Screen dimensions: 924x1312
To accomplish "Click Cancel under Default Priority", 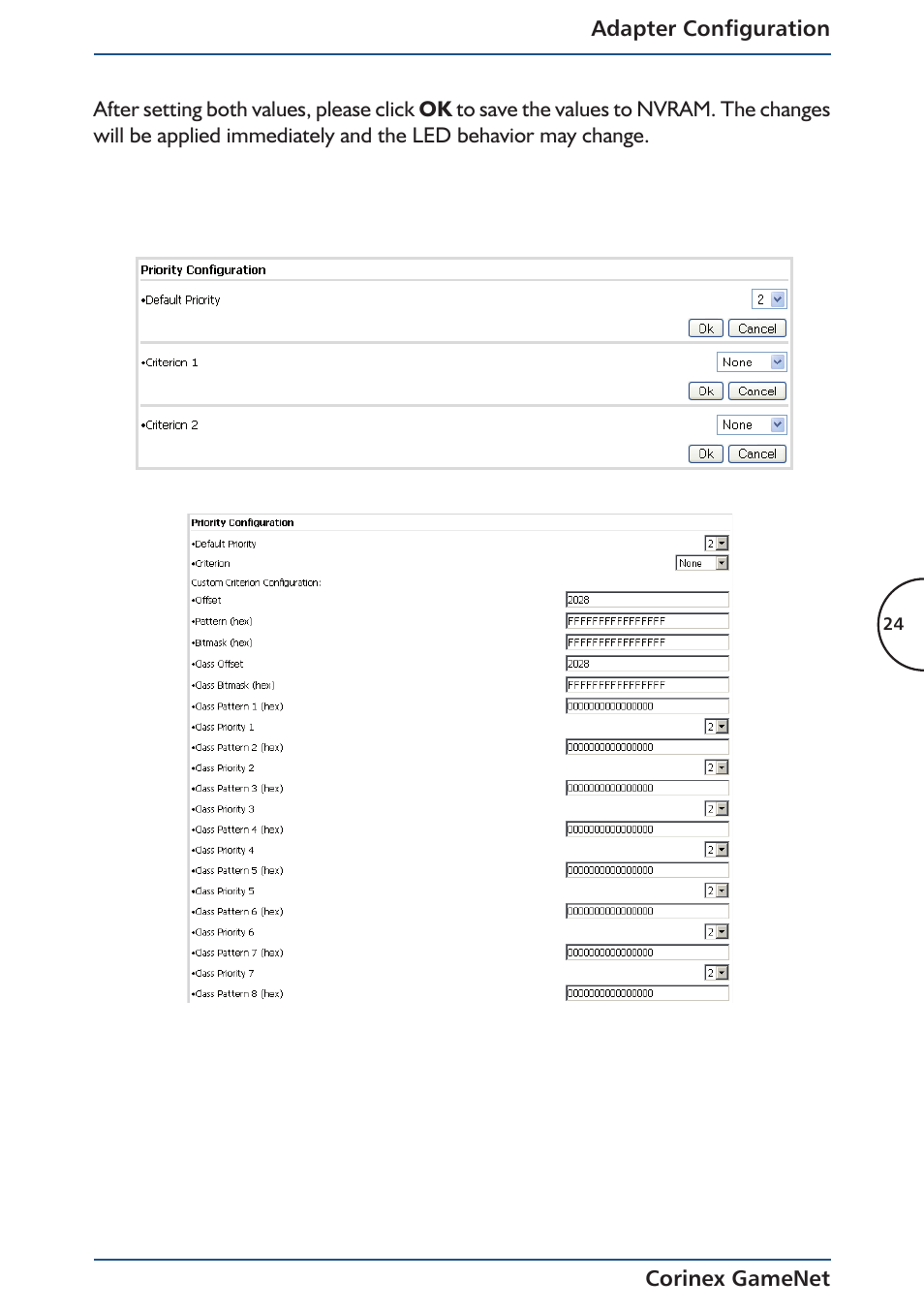I will (756, 328).
